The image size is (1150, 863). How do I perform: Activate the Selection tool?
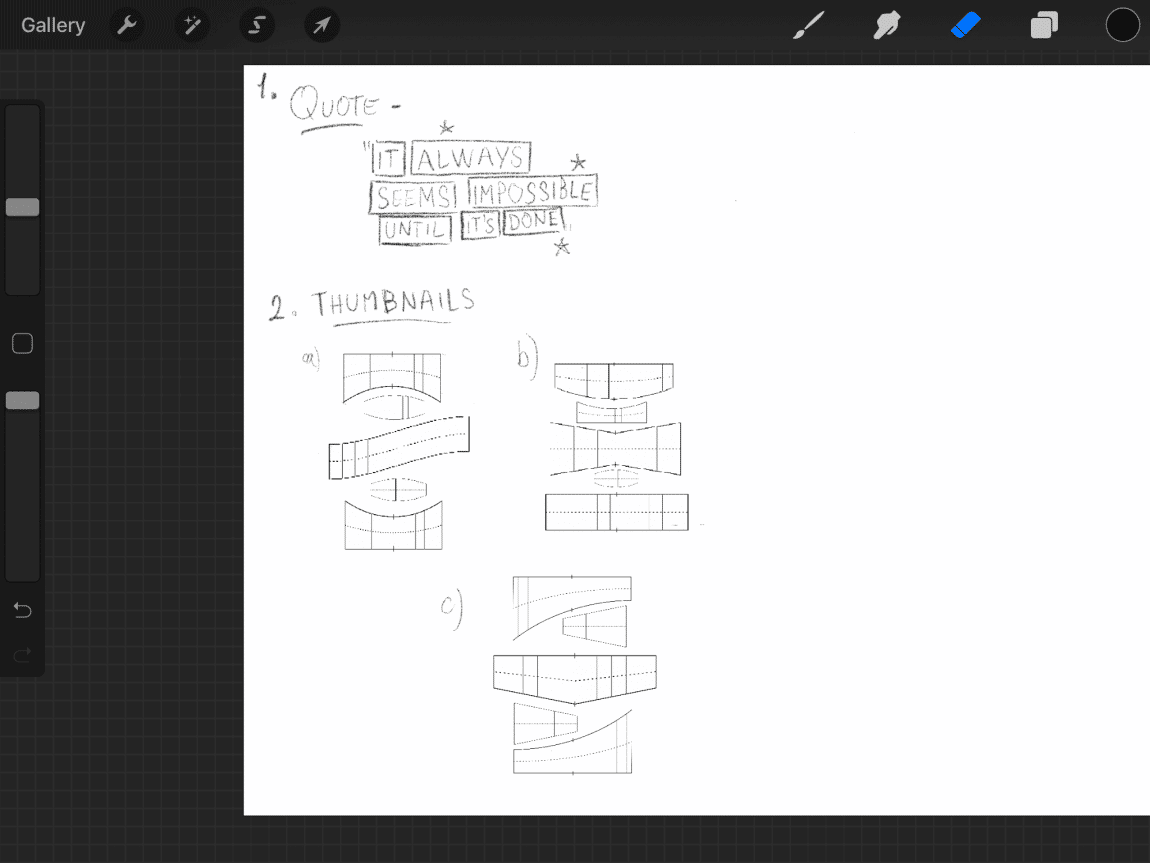pos(257,25)
